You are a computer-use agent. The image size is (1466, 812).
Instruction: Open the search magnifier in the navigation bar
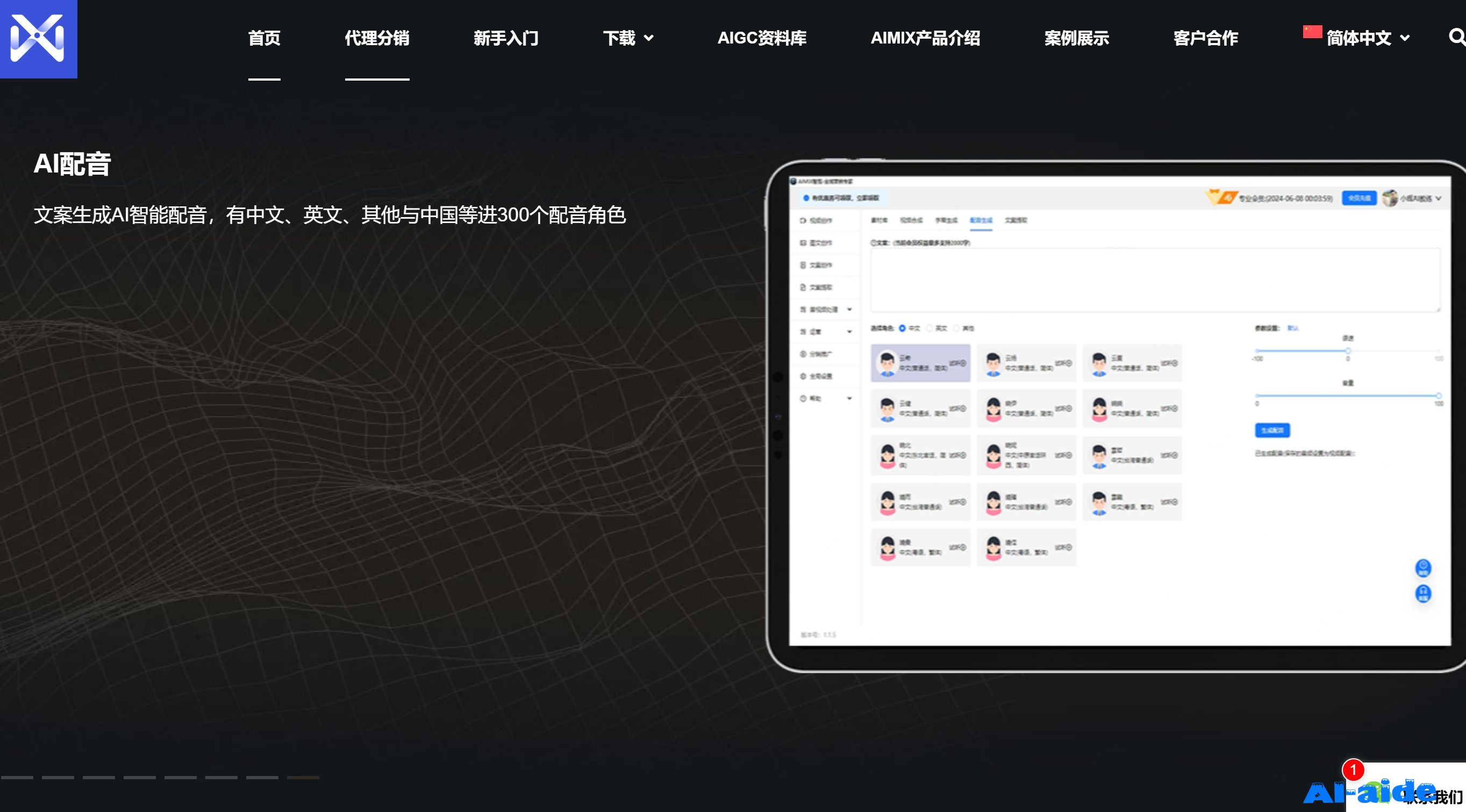[x=1457, y=37]
